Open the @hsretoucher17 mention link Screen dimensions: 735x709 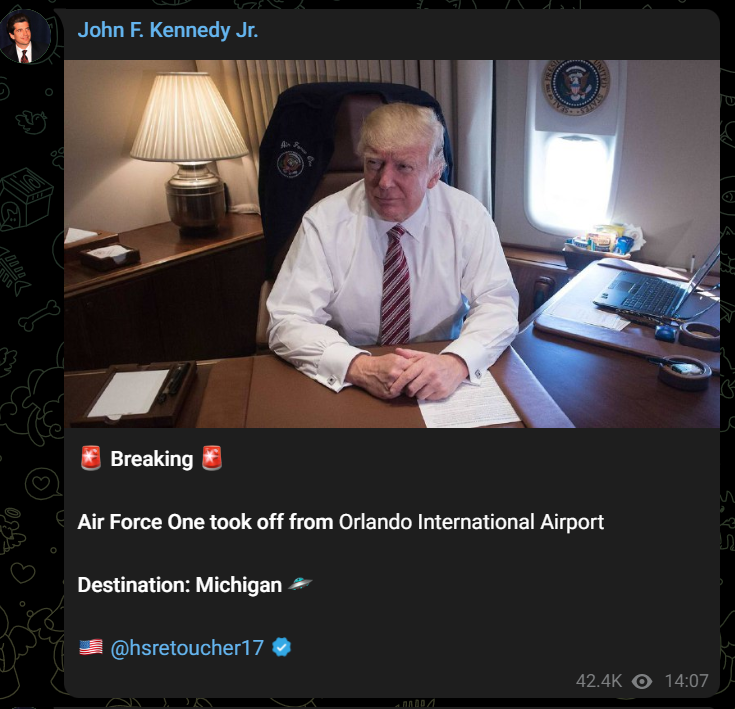[x=187, y=648]
